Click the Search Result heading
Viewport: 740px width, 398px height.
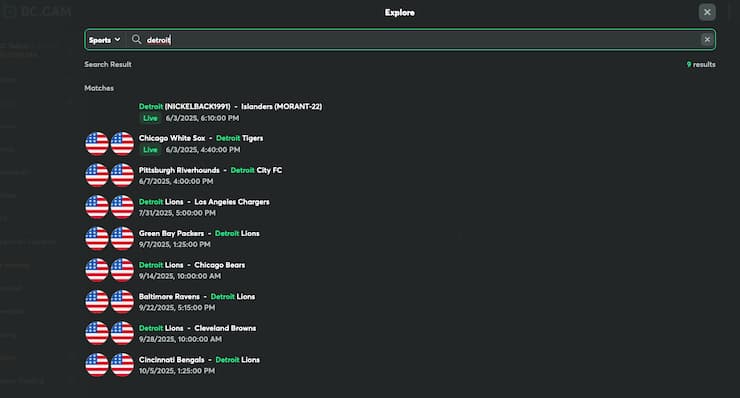108,64
